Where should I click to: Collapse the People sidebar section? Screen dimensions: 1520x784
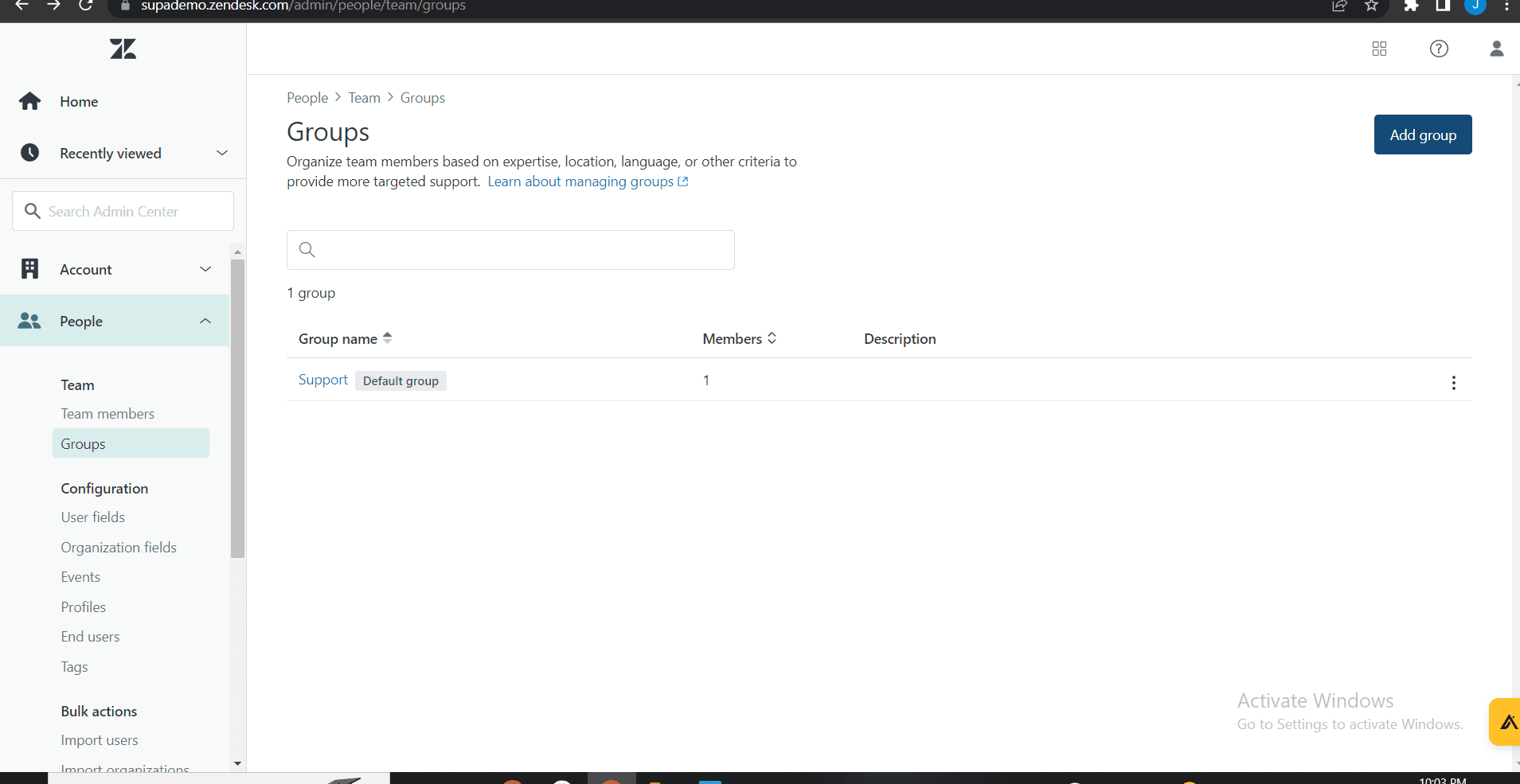point(205,321)
